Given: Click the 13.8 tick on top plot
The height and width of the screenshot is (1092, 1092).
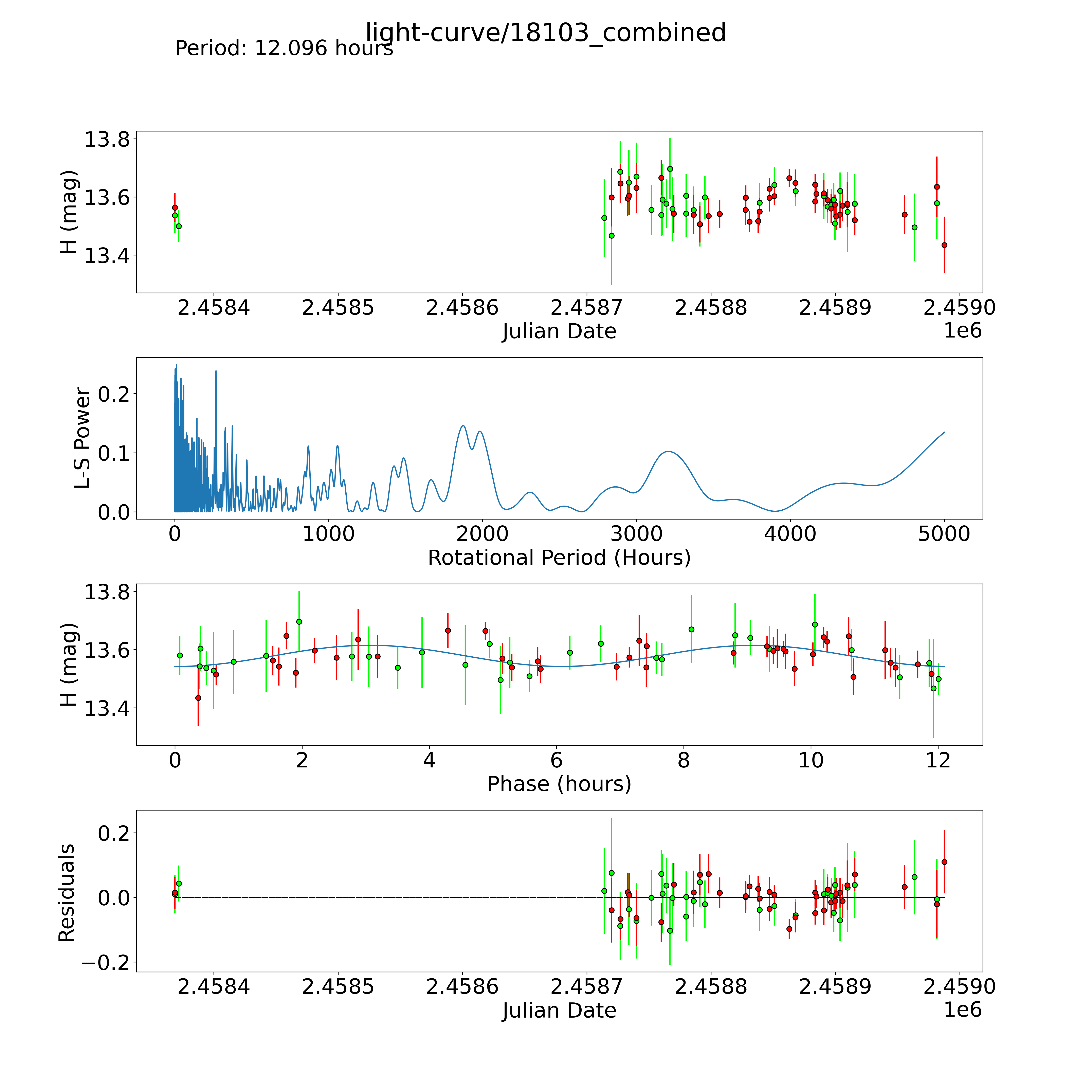Looking at the screenshot, I should click(107, 140).
